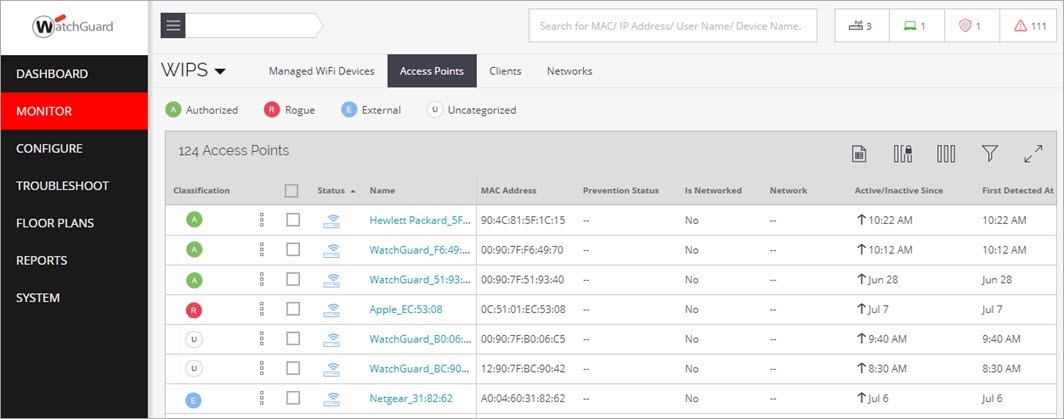Click the Active/Inactive Since column header
This screenshot has height=419, width=1064.
(898, 191)
